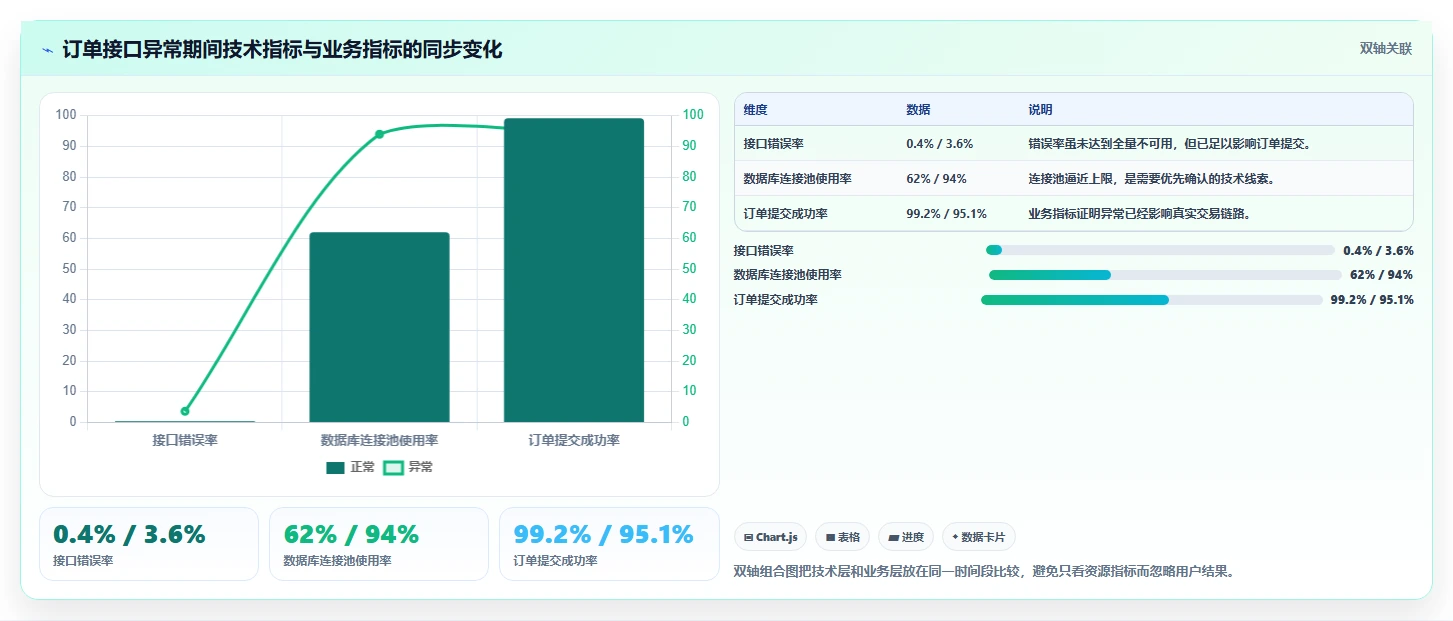1453x621 pixels.
Task: Click the 99.2% / 95.1% data card
Action: coord(609,544)
